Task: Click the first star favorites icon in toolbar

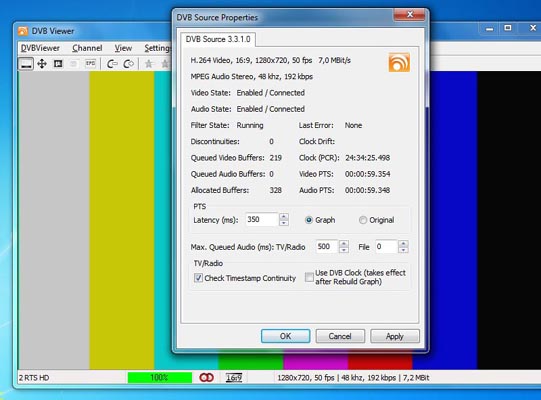Action: [149, 64]
